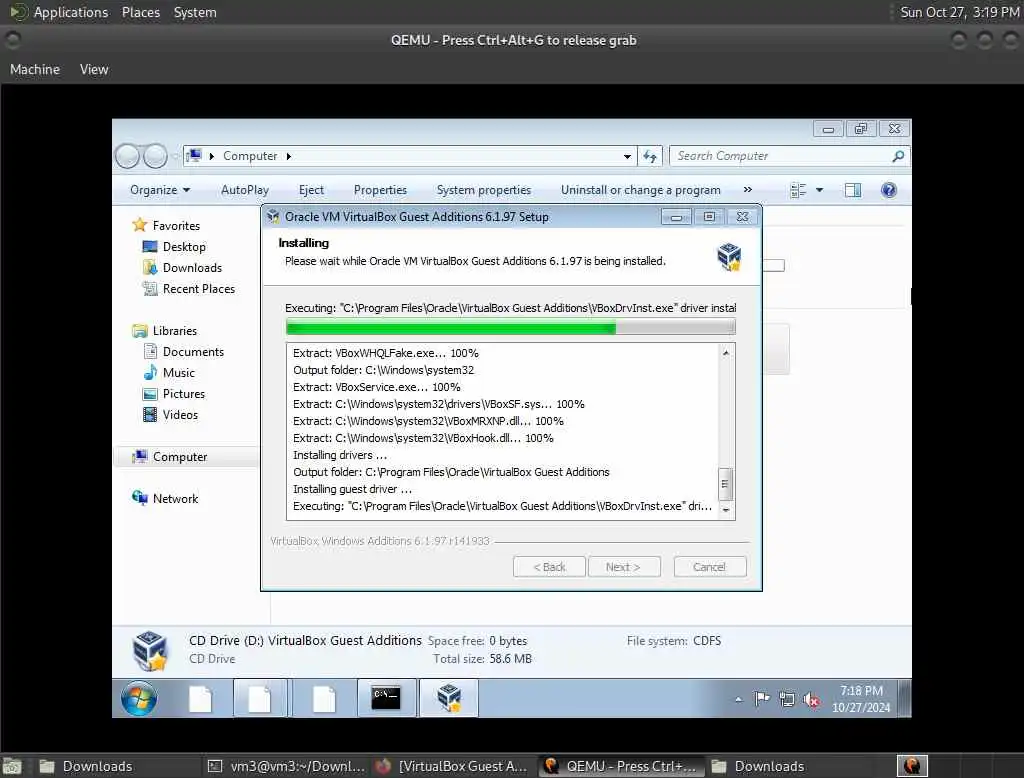This screenshot has width=1024, height=778.
Task: Click the Cancel button in setup dialog
Action: pos(709,567)
